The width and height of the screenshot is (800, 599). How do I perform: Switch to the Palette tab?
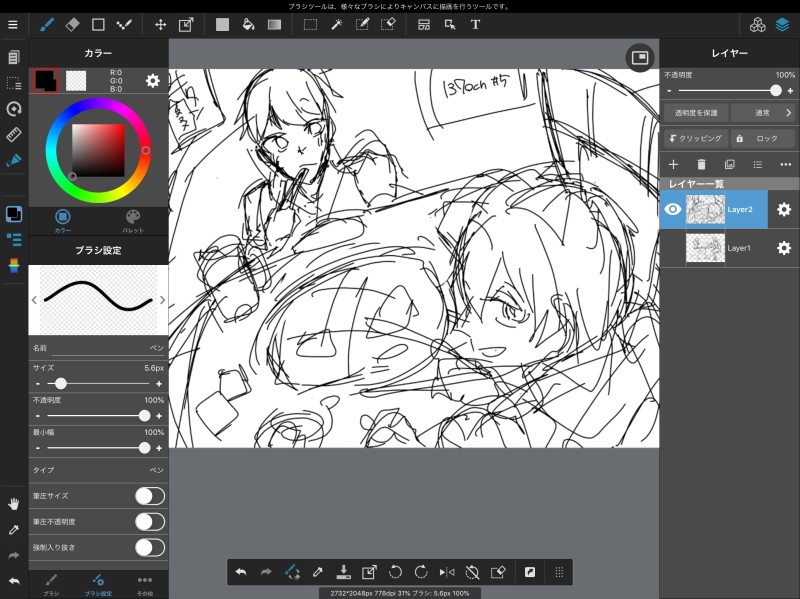pyautogui.click(x=133, y=221)
